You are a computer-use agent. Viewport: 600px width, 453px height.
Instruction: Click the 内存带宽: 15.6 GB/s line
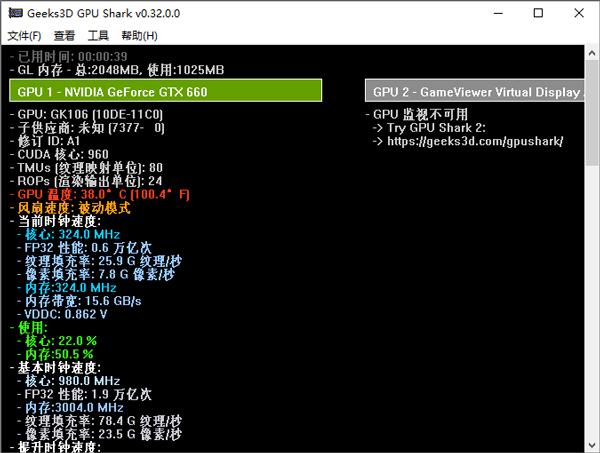point(80,301)
